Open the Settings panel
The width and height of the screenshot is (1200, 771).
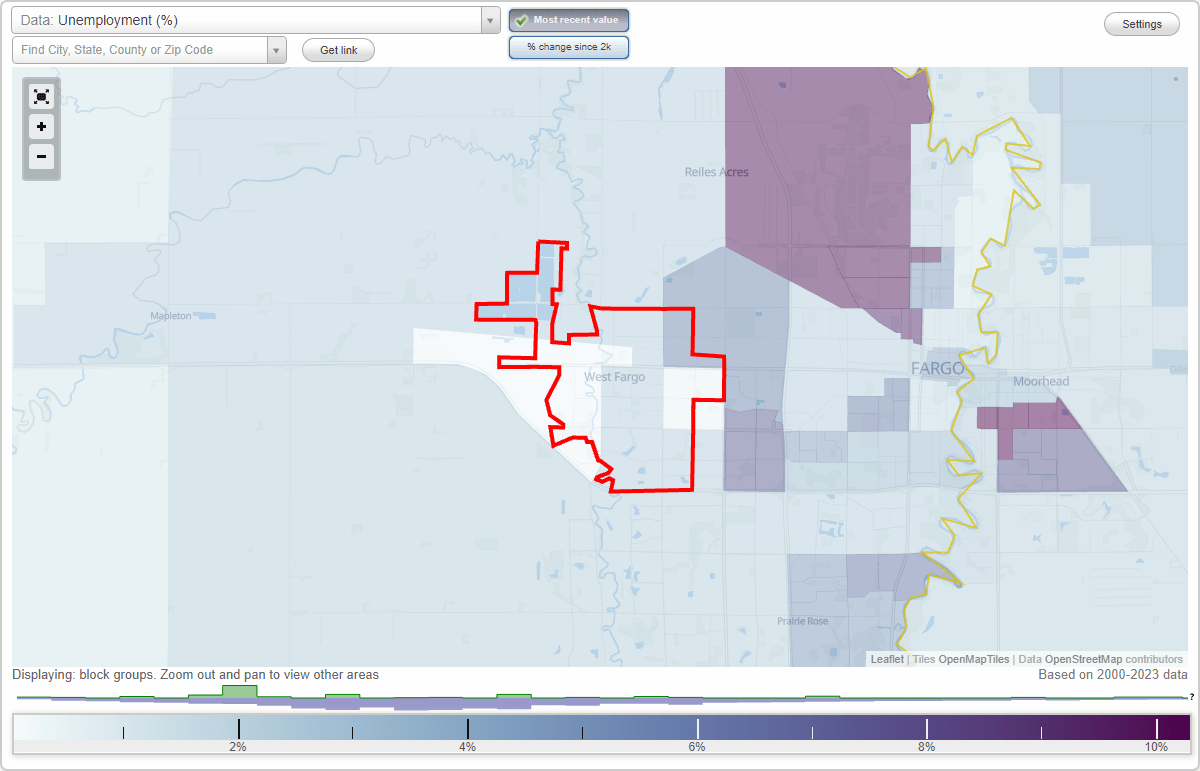click(1141, 23)
